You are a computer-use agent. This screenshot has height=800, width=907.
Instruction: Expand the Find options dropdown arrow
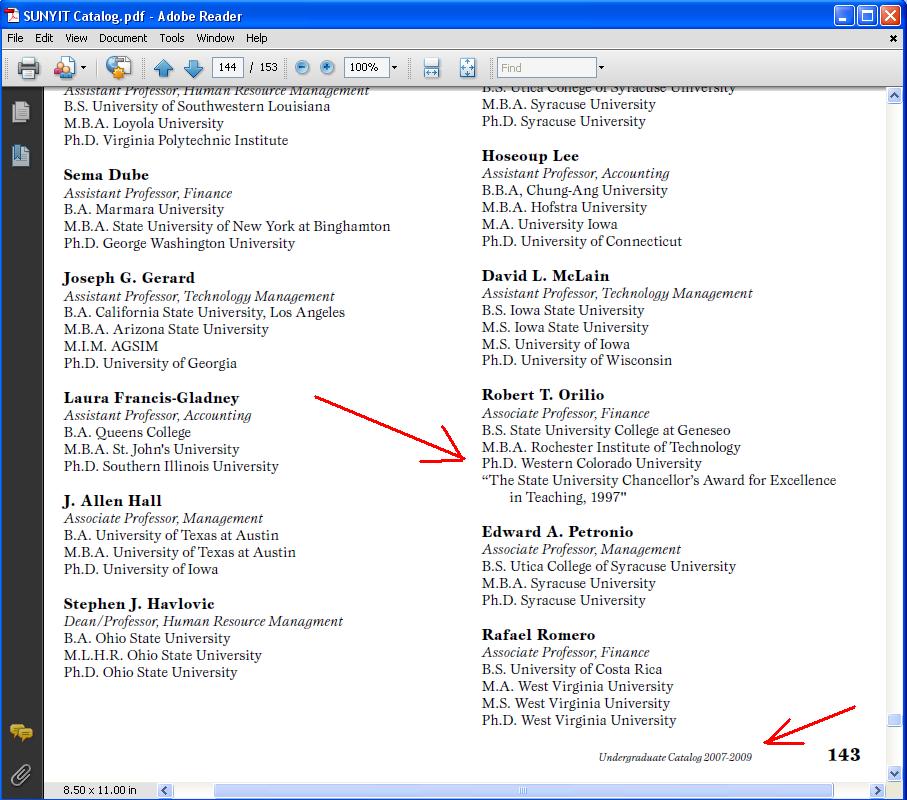click(601, 68)
